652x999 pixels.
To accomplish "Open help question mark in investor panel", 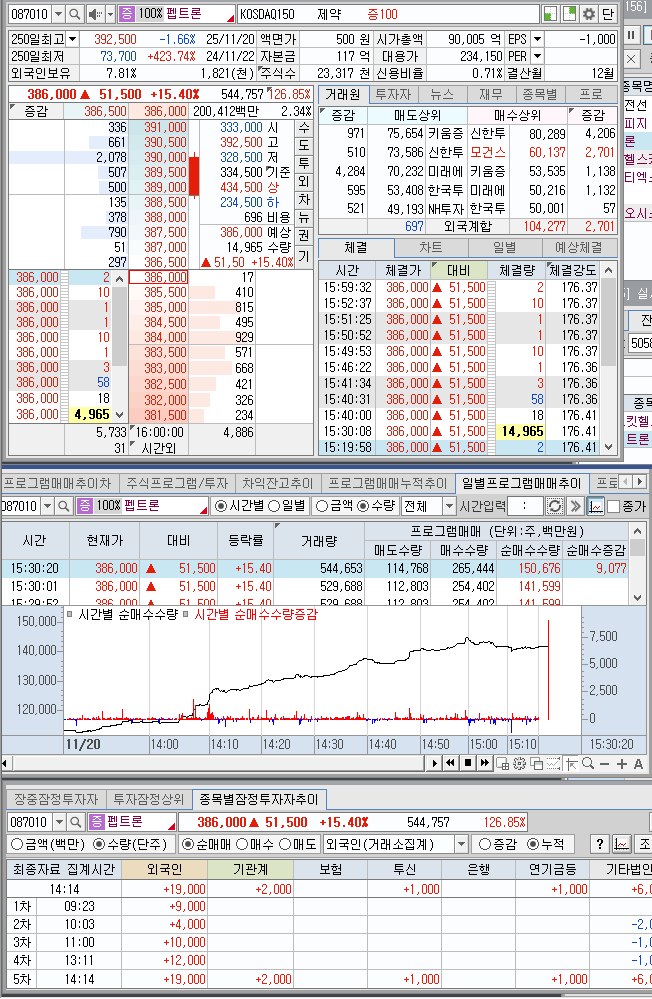I will (599, 844).
